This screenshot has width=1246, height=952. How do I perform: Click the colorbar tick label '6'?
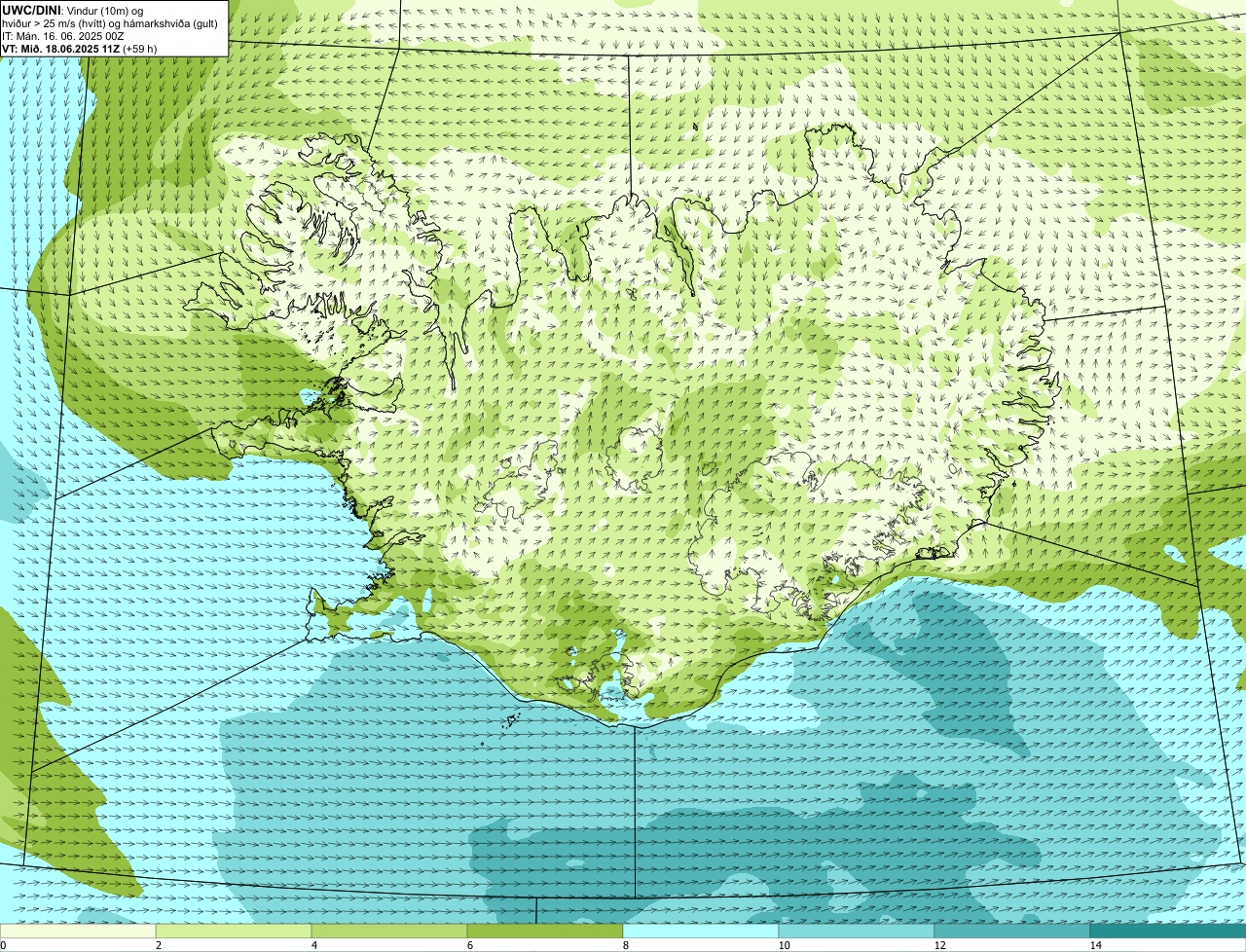(469, 945)
